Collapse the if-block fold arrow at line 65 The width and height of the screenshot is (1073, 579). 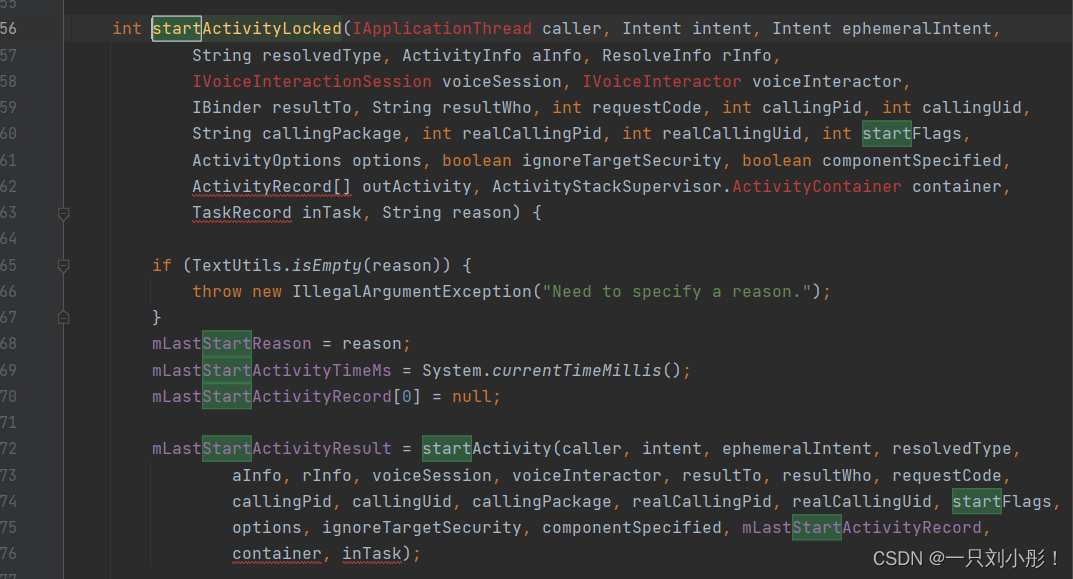[62, 266]
